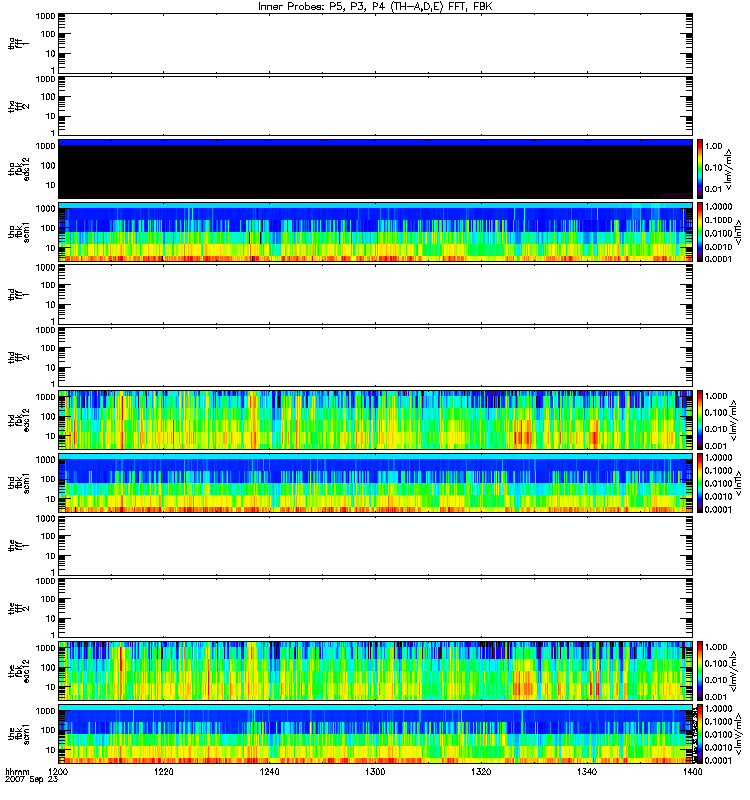Click the 'thd fbk edc12' y-axis label

tap(19, 420)
